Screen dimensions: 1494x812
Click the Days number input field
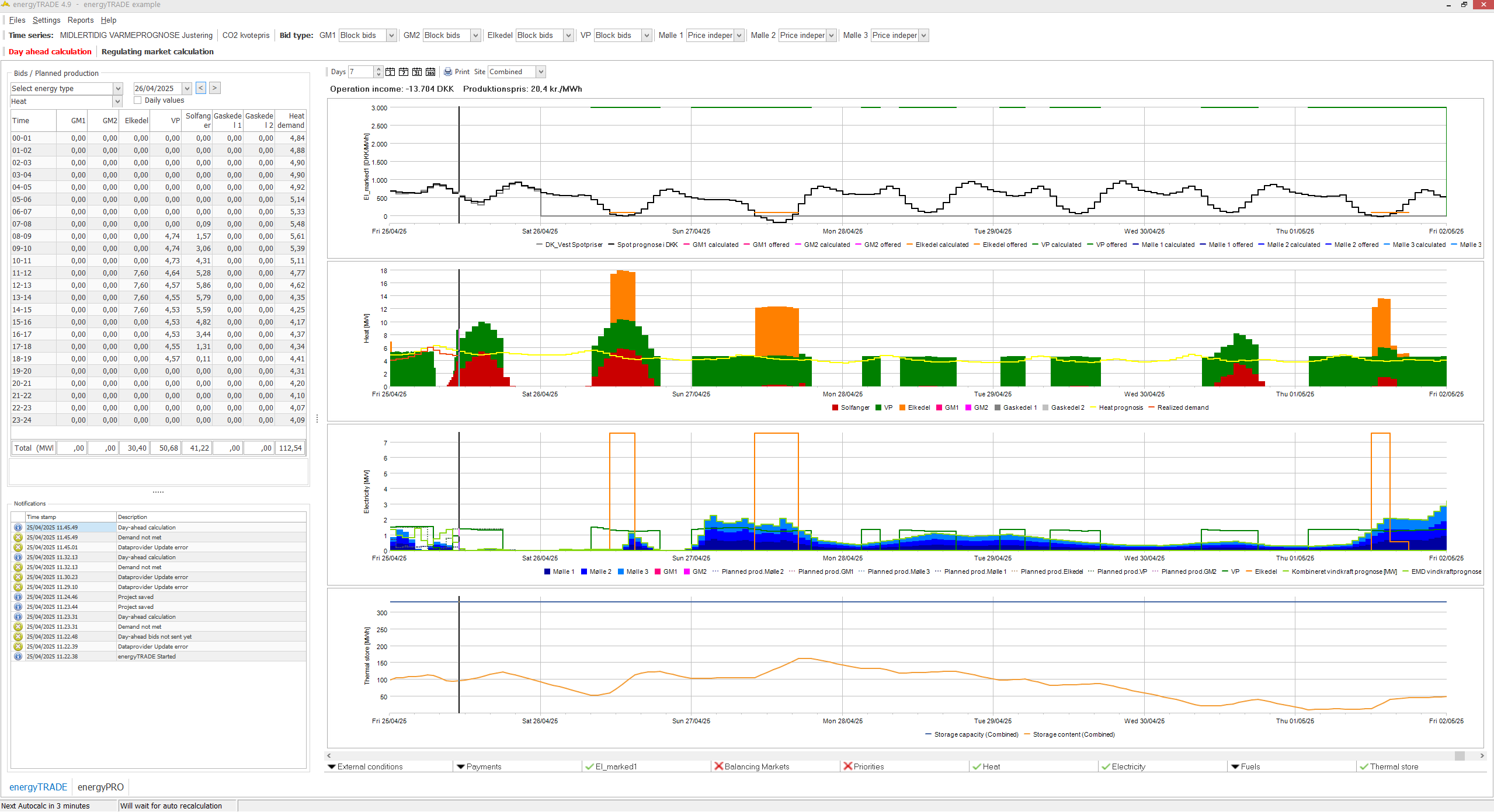(361, 72)
